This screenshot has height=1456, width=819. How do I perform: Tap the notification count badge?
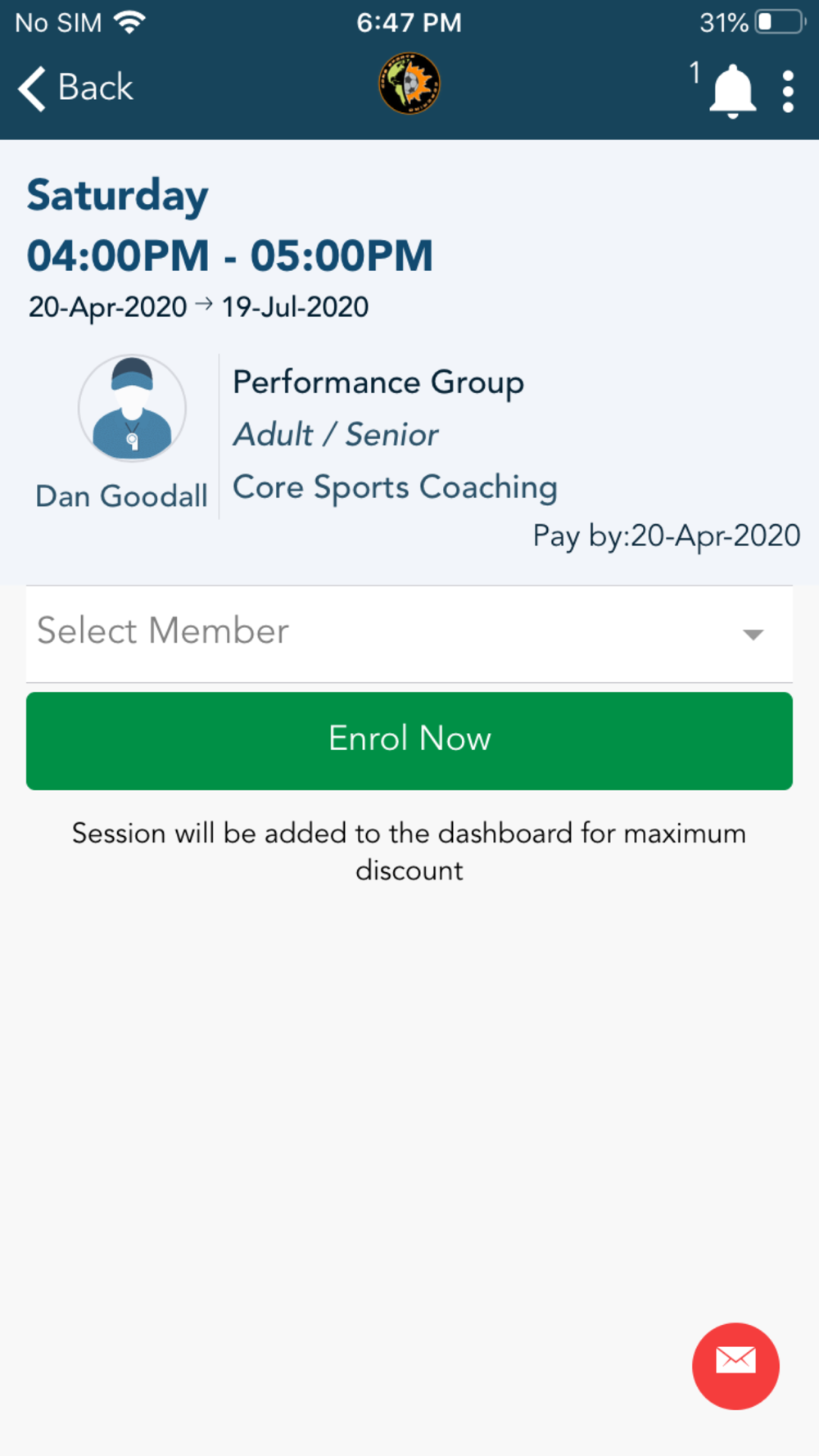click(x=695, y=73)
